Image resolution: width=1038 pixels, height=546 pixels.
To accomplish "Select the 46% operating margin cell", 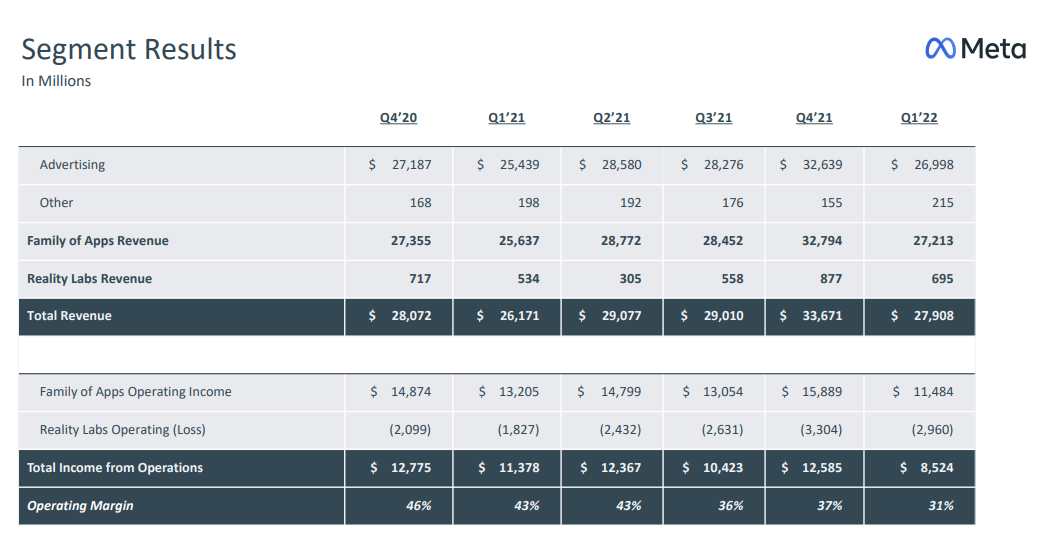I will click(419, 506).
